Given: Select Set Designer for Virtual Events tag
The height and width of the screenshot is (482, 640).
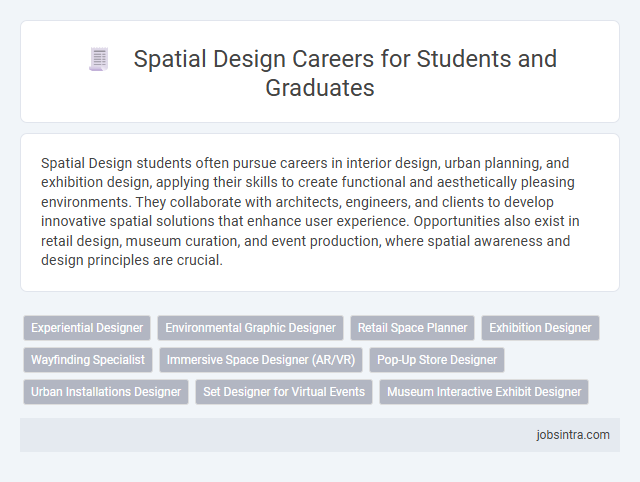Looking at the screenshot, I should click(284, 392).
